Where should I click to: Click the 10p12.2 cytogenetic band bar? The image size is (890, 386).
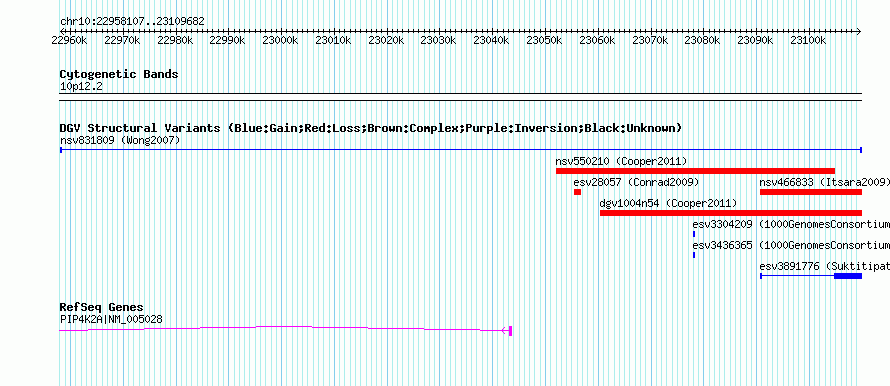pyautogui.click(x=461, y=97)
